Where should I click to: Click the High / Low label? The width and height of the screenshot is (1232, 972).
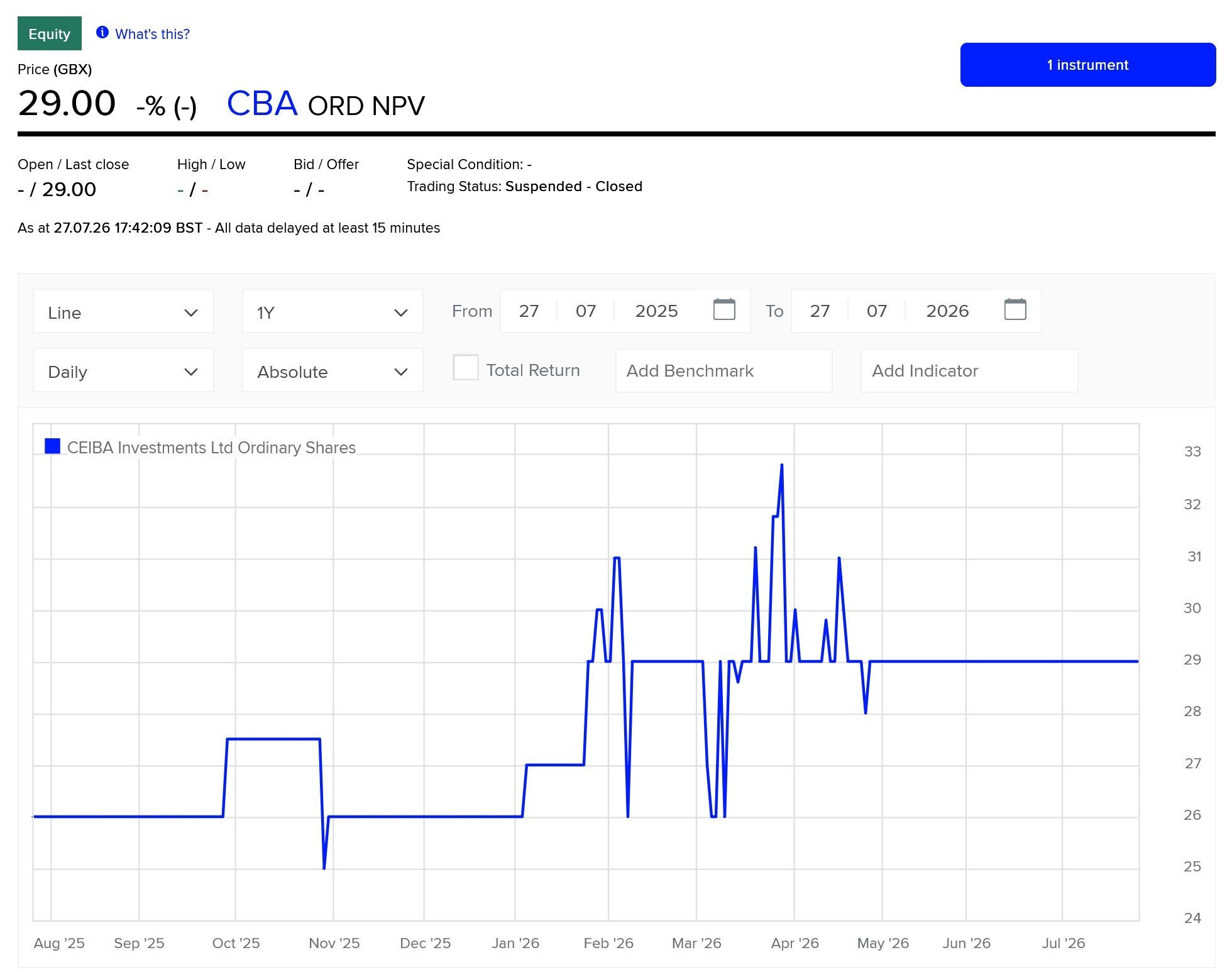[x=211, y=165]
